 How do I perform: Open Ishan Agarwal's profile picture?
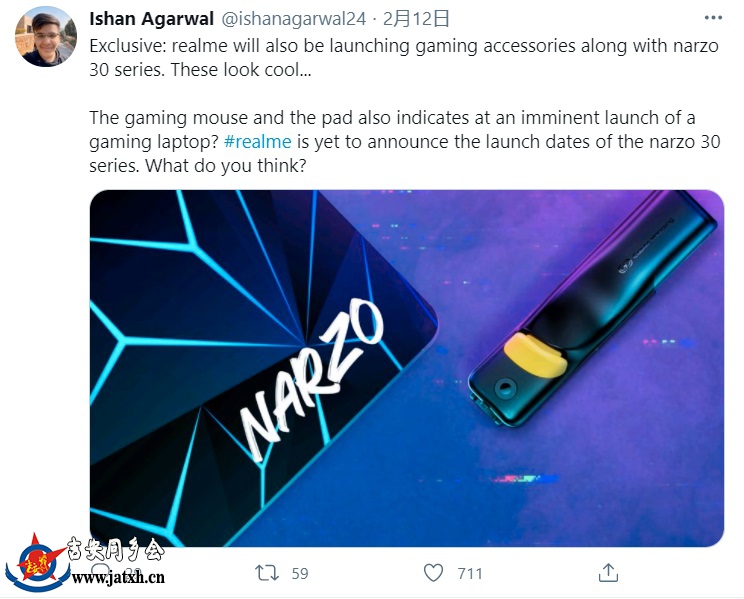[46, 37]
